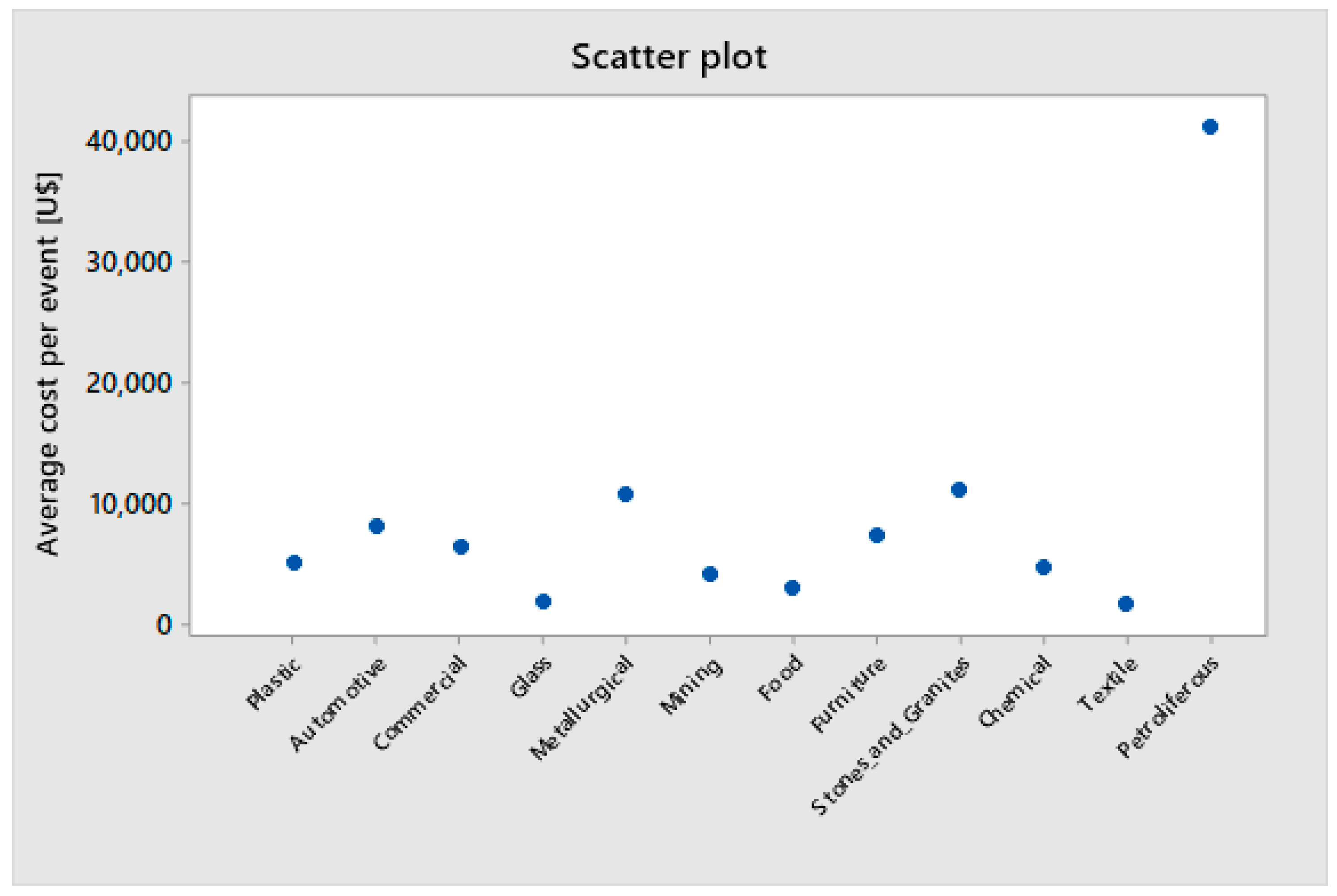Click the "Scatter plot" chart title
1337x896 pixels.
(x=668, y=57)
